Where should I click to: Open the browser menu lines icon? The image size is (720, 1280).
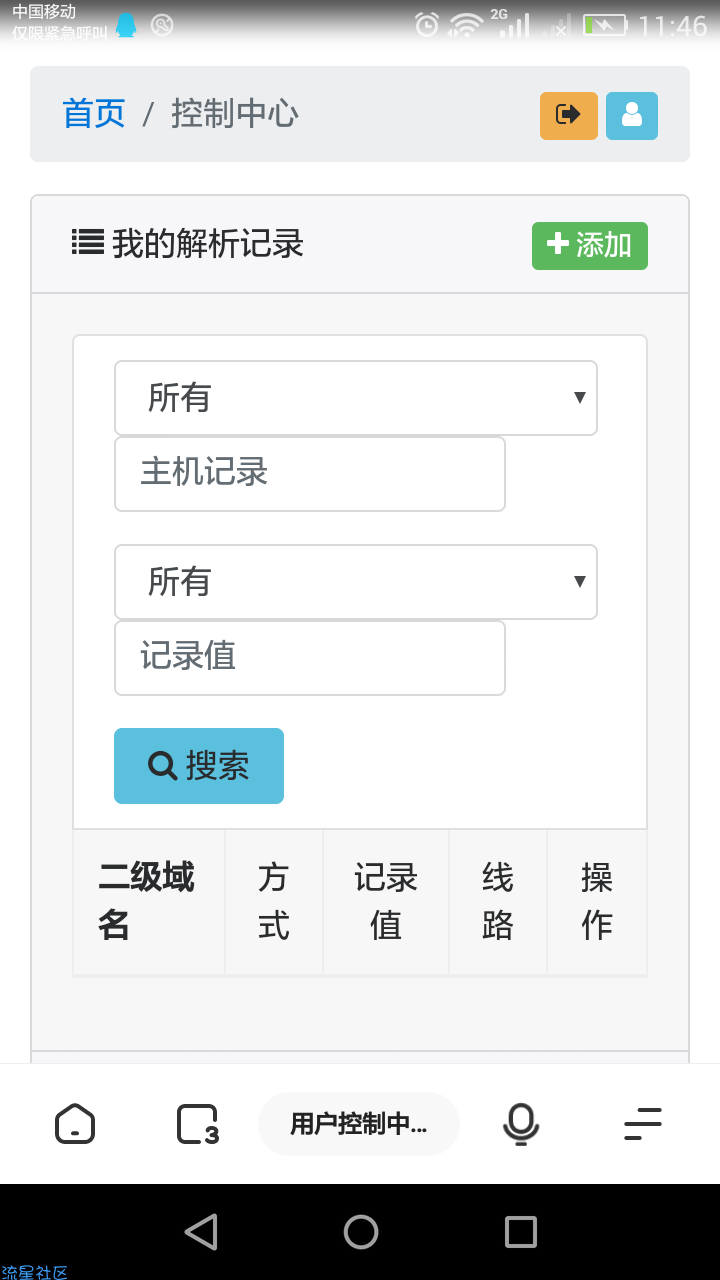pos(643,1123)
